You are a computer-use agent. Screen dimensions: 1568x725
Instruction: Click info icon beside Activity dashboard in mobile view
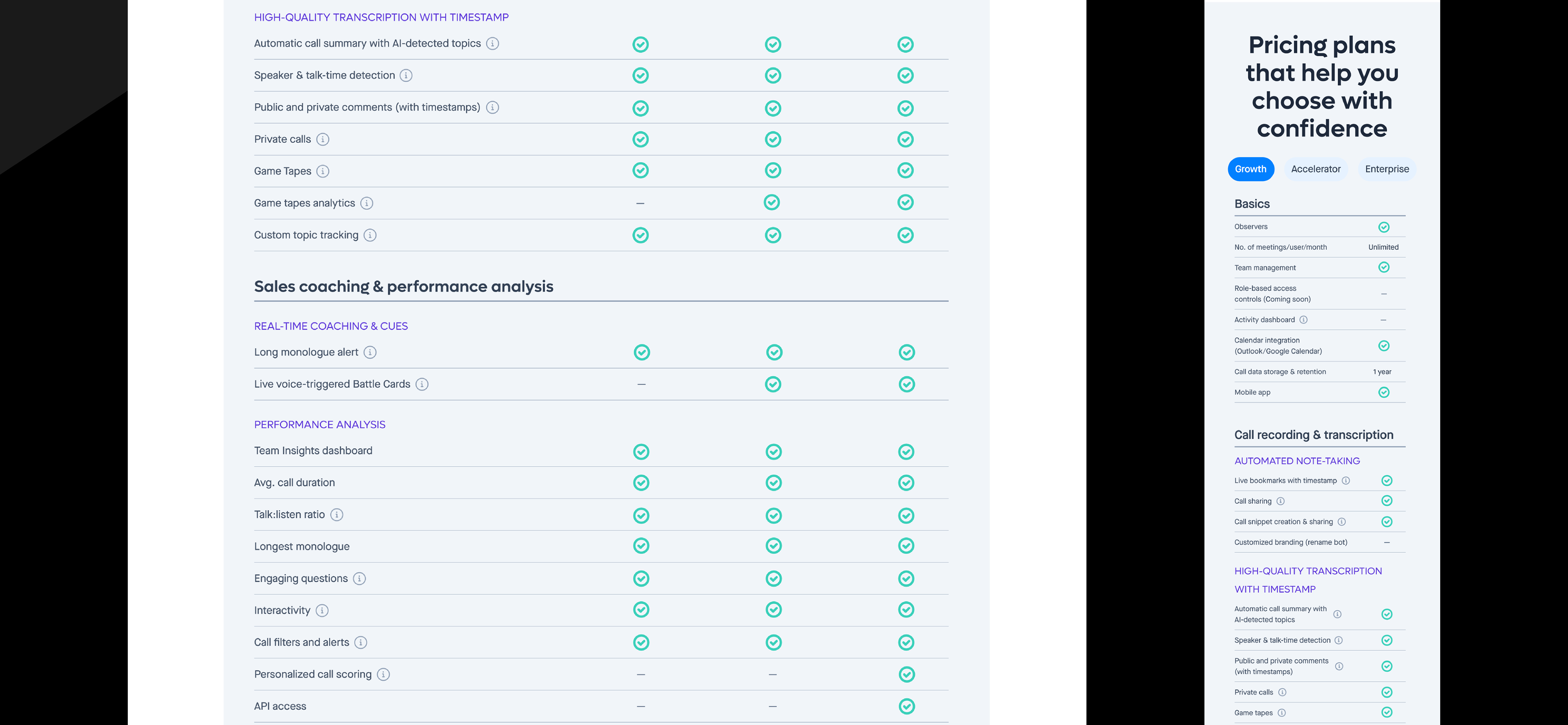1303,320
